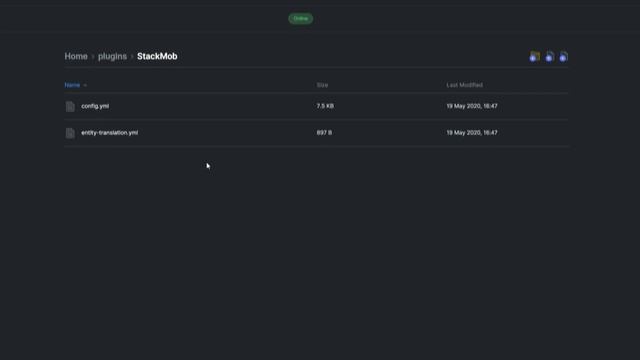Click the rightmost file action icon in toolbar
This screenshot has width=640, height=360.
tap(564, 57)
